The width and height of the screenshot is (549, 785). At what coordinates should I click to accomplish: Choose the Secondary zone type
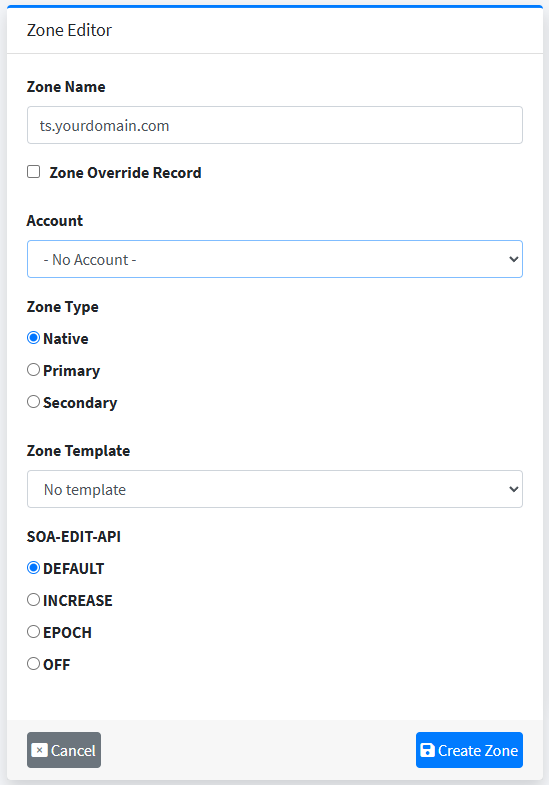pyautogui.click(x=34, y=402)
